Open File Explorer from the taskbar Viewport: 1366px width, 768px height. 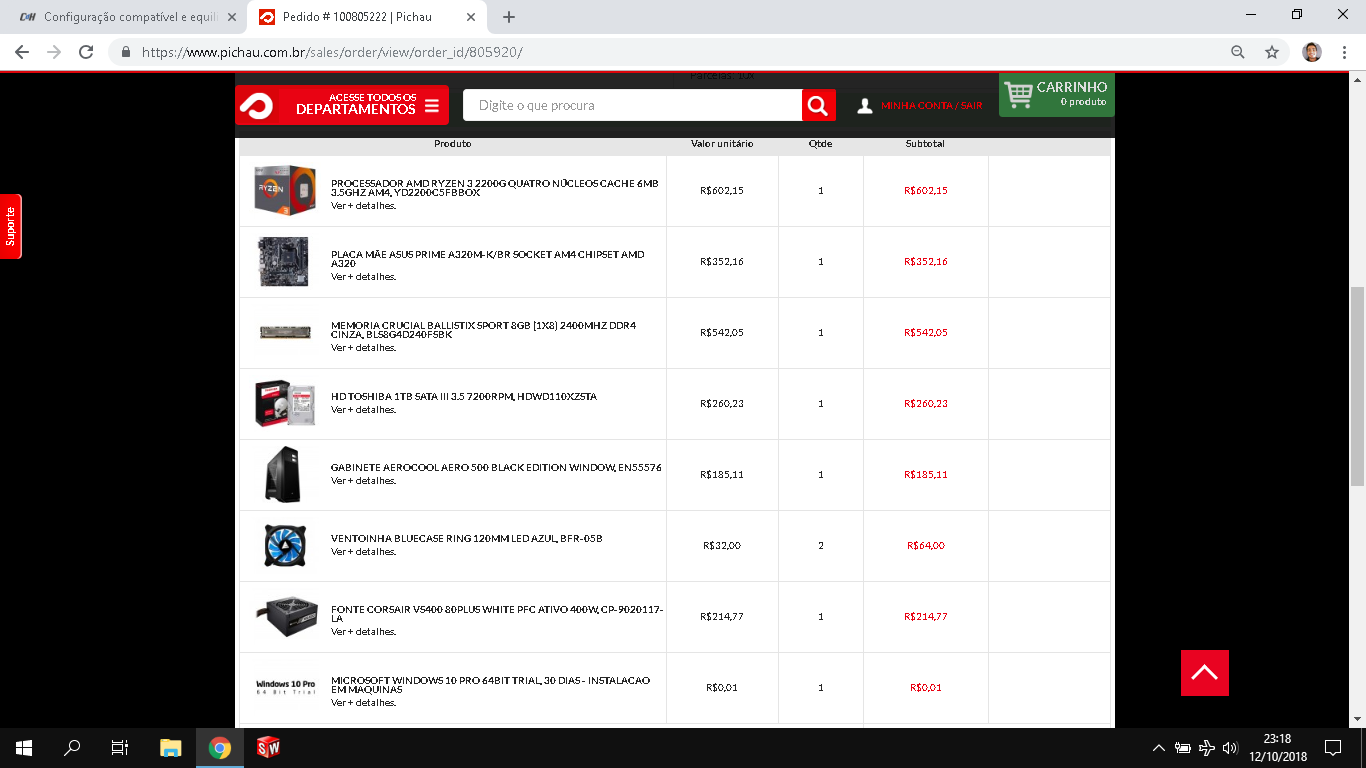[171, 747]
